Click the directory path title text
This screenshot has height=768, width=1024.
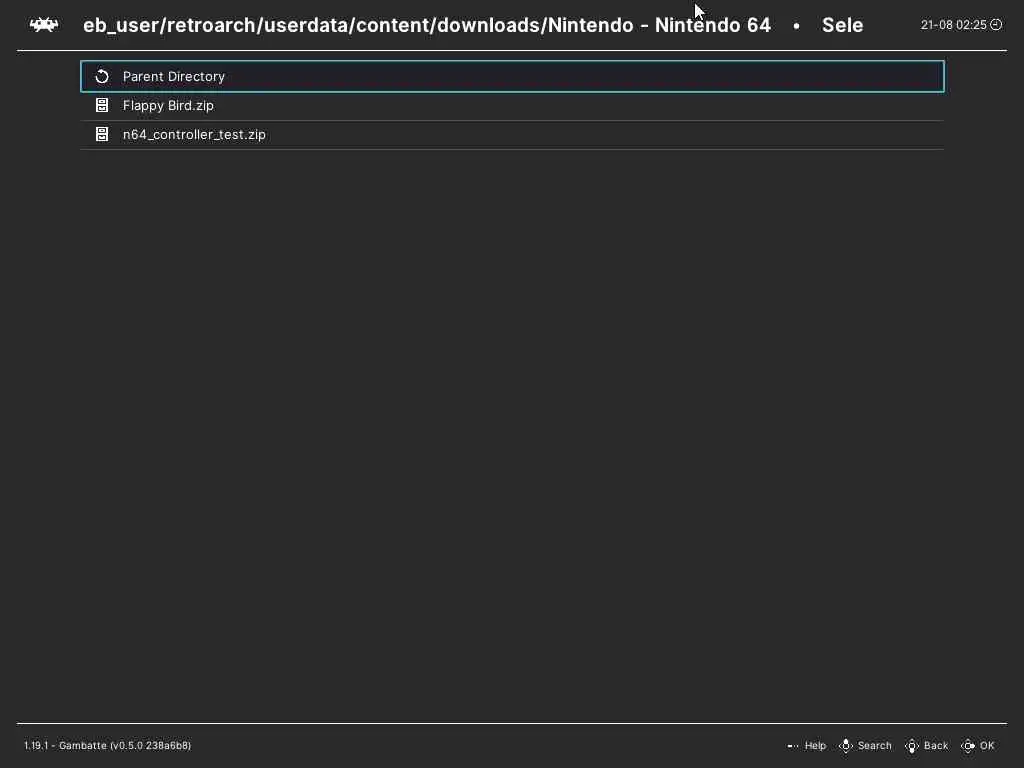tap(426, 25)
